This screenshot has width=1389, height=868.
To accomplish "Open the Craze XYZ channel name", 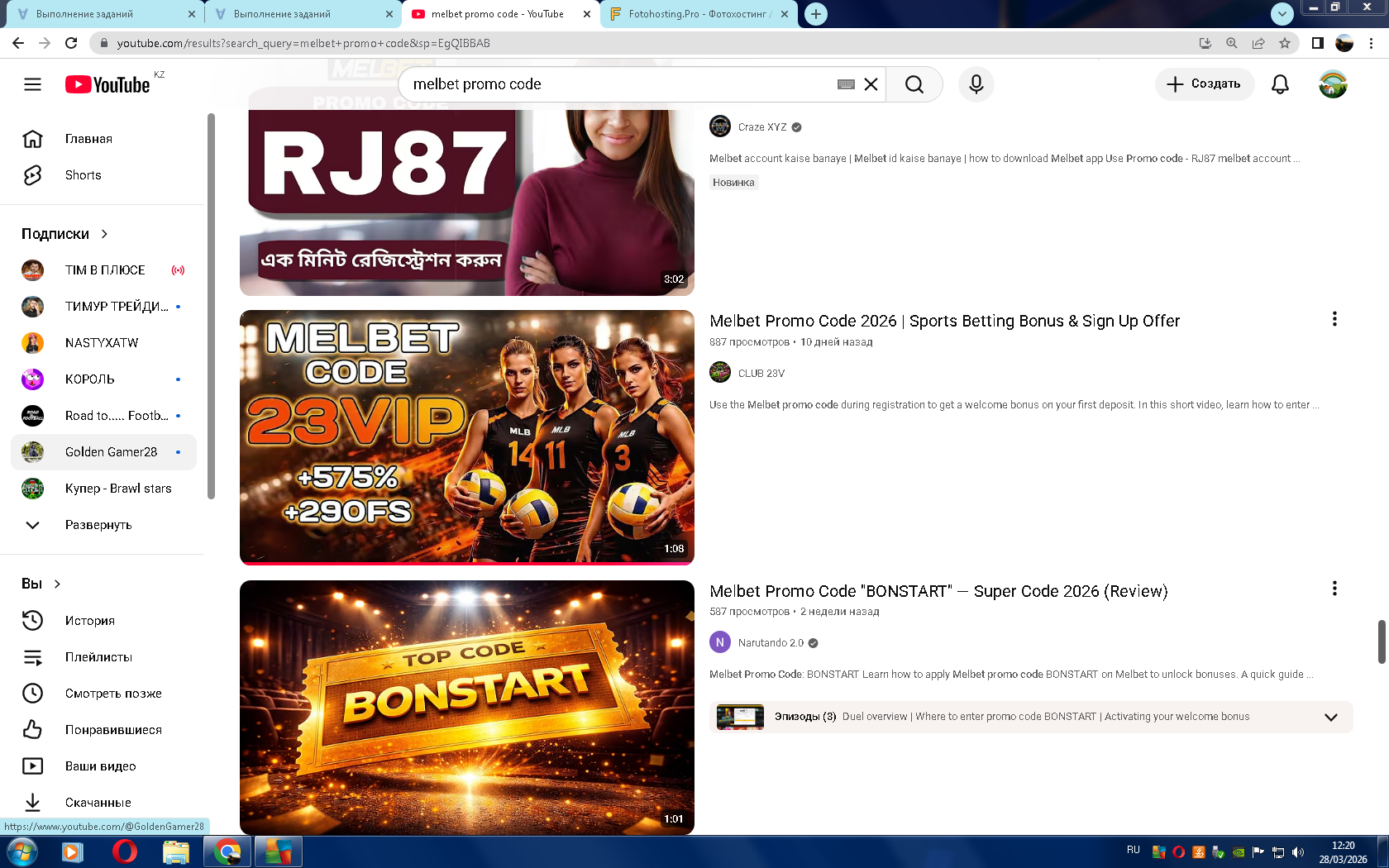I will (762, 127).
